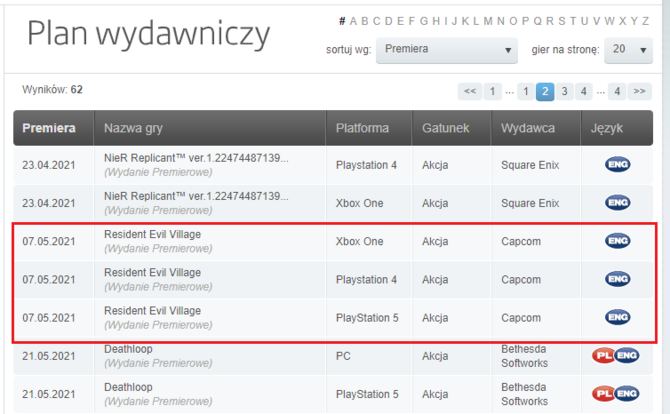
Task: Click the PL language icon in Deathloop PC row
Action: (603, 355)
